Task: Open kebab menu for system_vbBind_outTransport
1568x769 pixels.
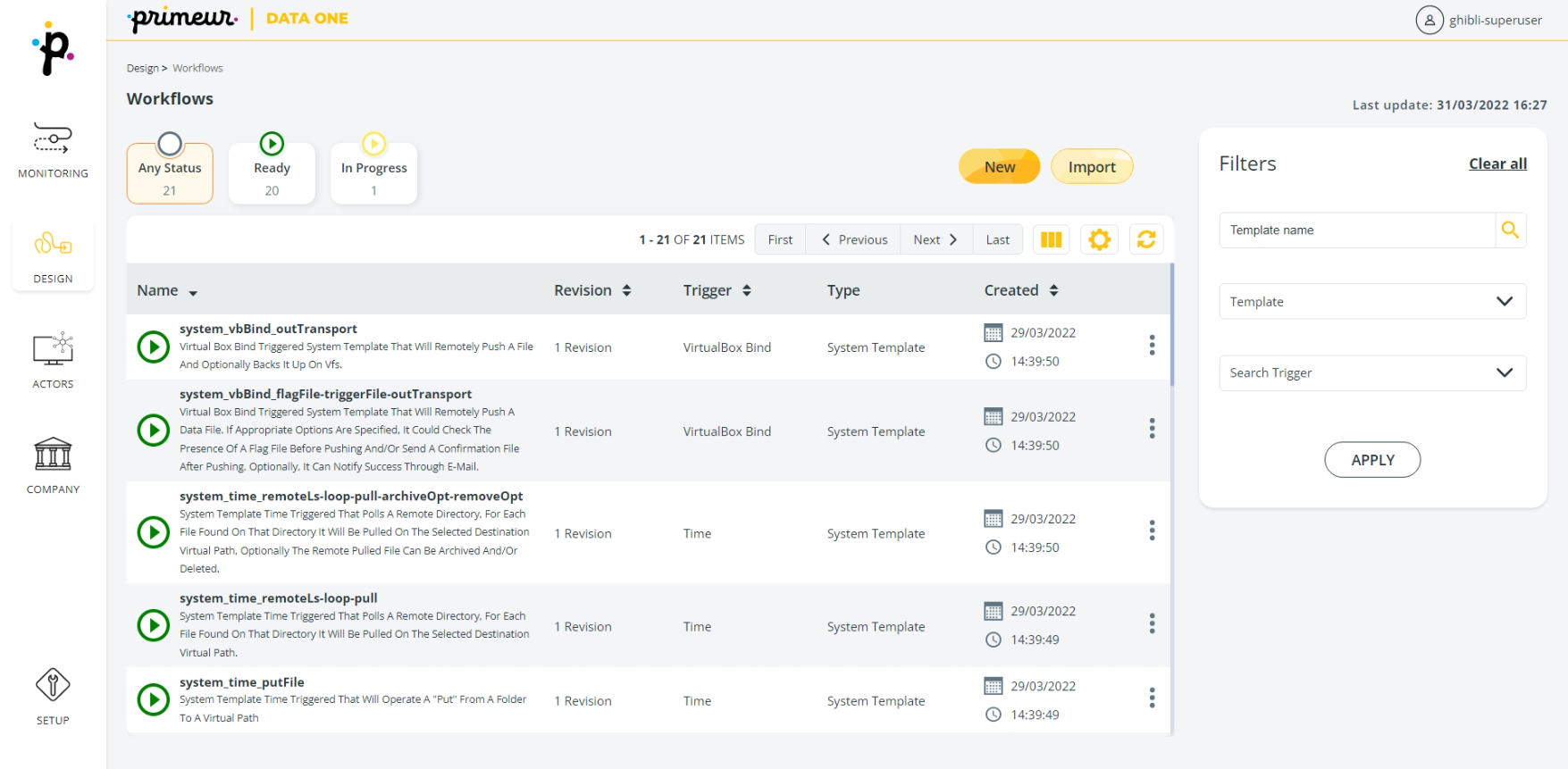Action: point(1152,345)
